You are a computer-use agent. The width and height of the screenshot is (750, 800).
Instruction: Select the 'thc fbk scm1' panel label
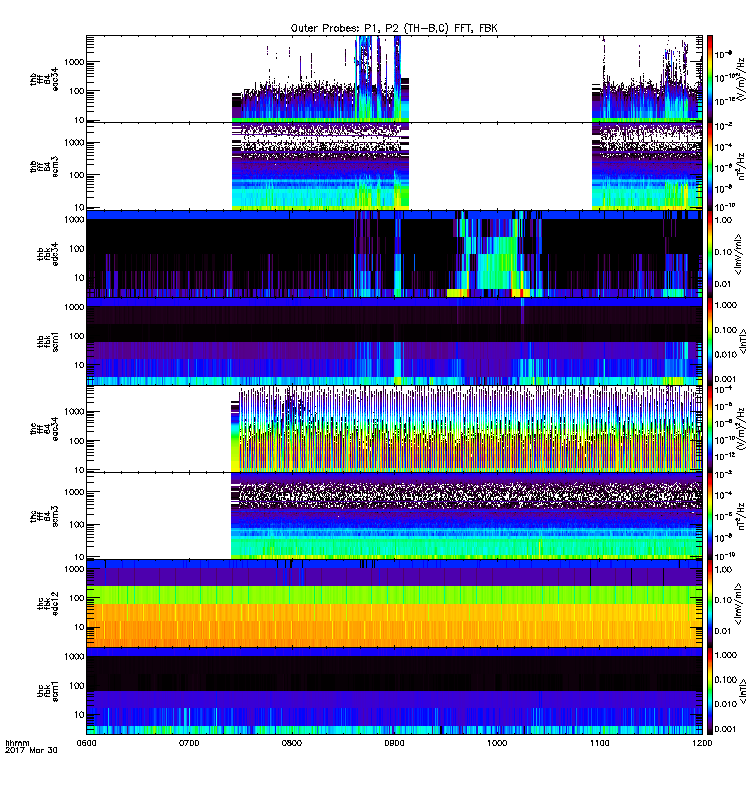[47, 691]
